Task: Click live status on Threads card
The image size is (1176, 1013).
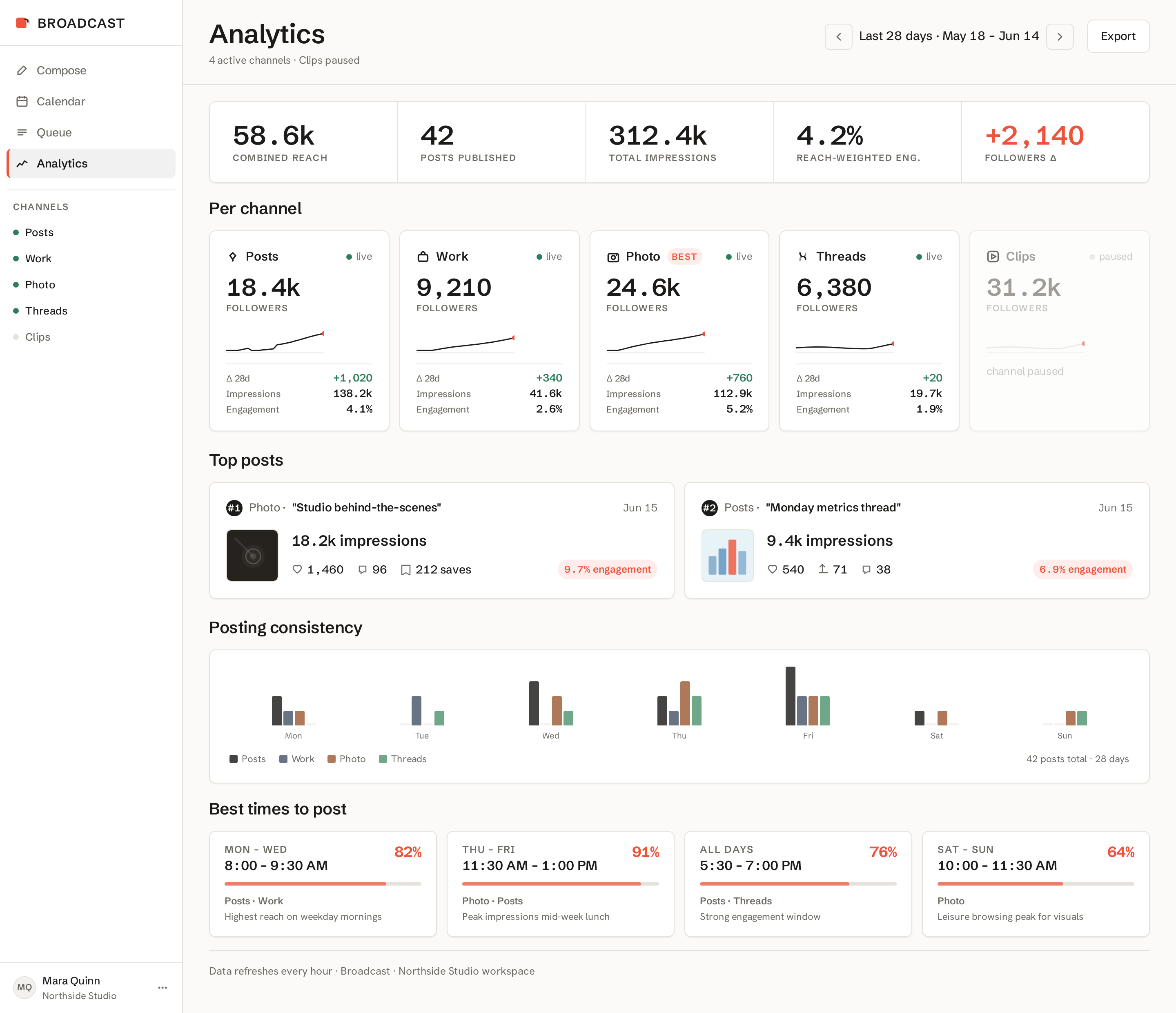Action: coord(929,257)
